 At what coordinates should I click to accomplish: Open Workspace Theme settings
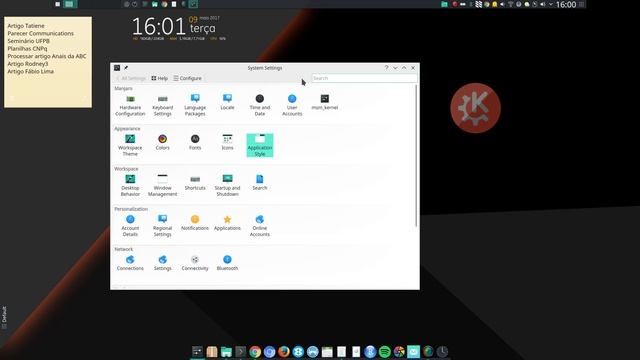coord(130,145)
